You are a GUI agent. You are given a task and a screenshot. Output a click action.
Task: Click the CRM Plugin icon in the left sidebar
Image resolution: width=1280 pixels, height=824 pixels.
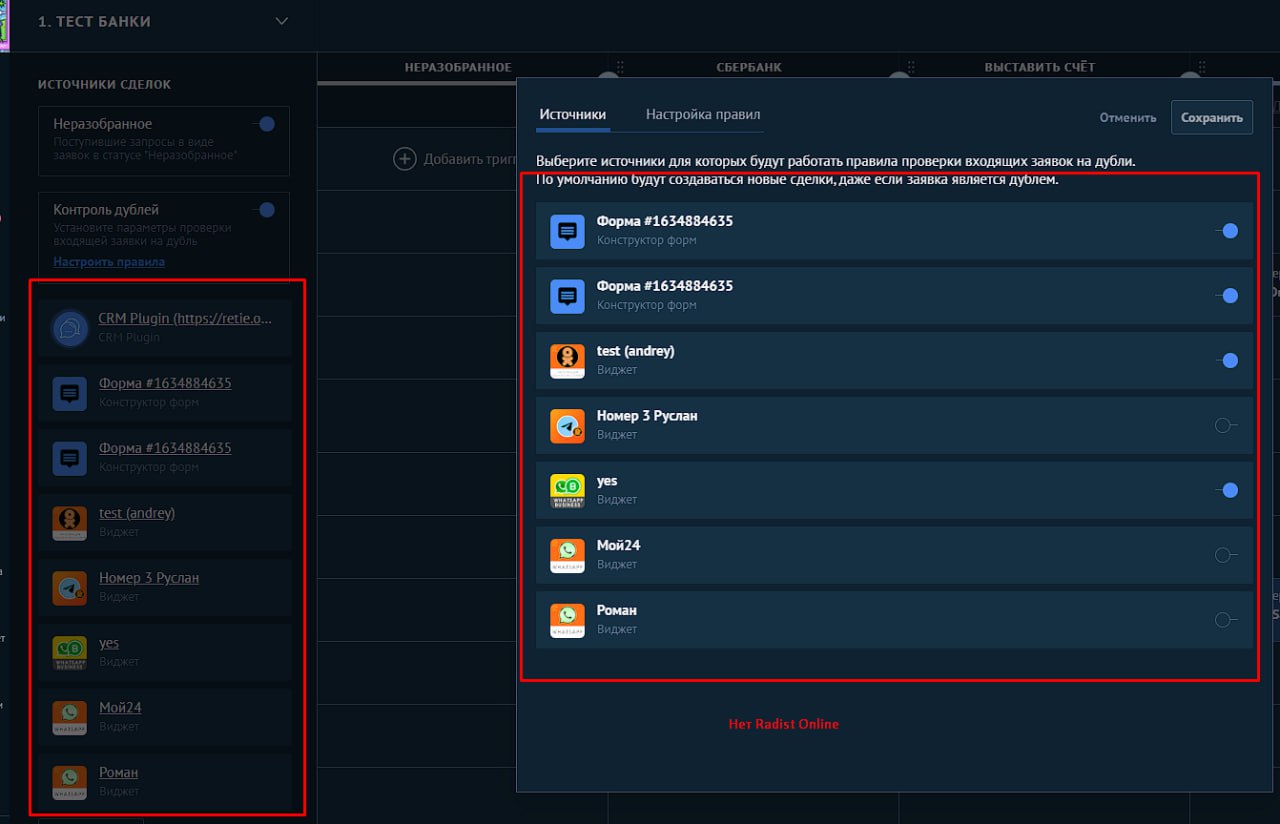pyautogui.click(x=70, y=328)
